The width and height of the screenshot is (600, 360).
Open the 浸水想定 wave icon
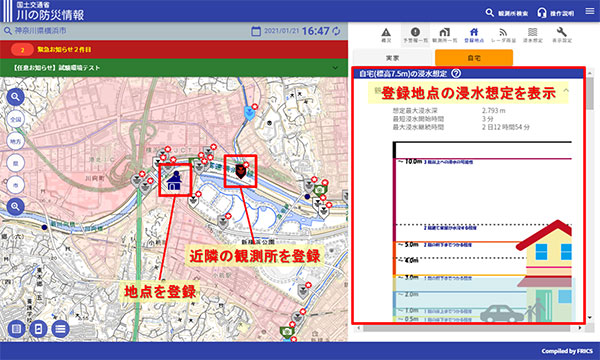533,35
